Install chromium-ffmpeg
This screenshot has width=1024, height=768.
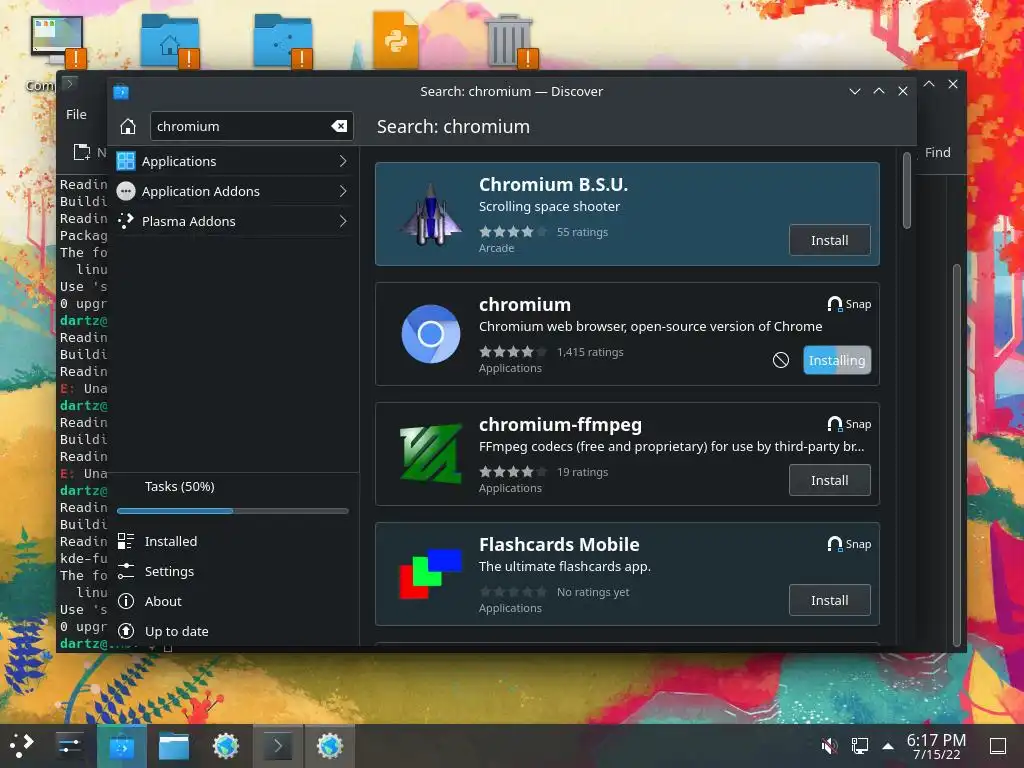(x=829, y=480)
